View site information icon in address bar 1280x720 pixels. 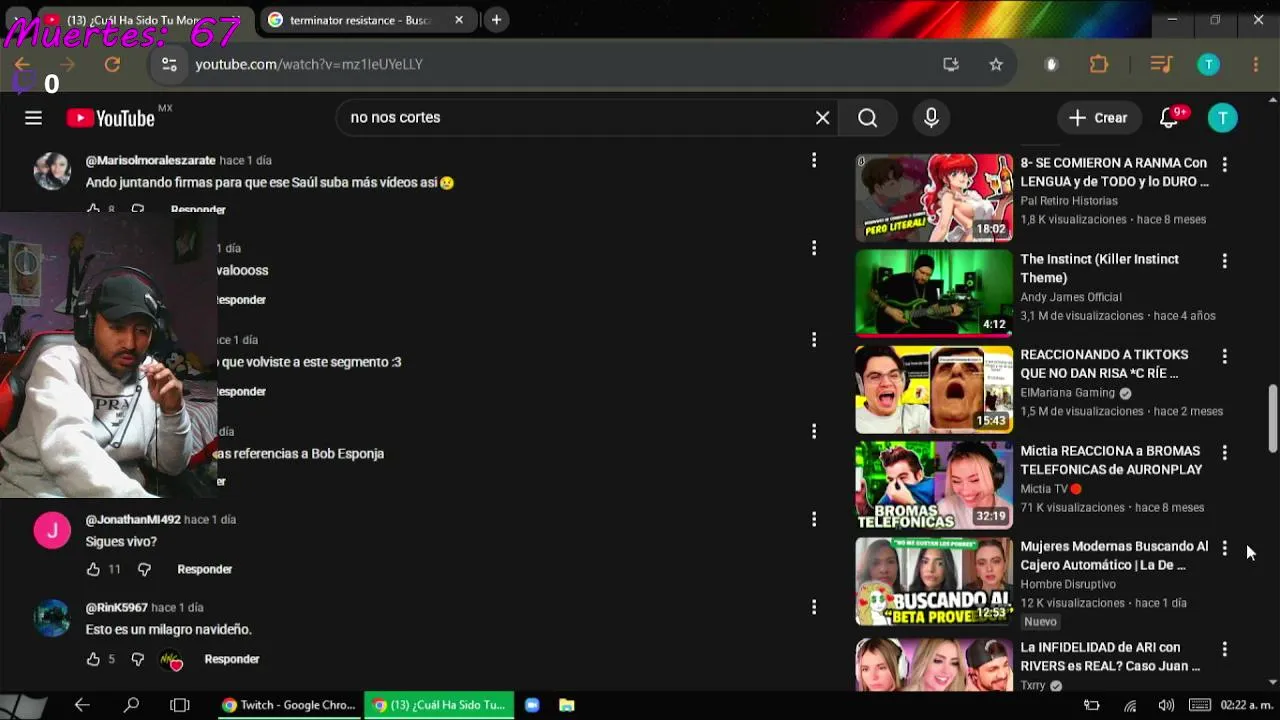click(169, 64)
